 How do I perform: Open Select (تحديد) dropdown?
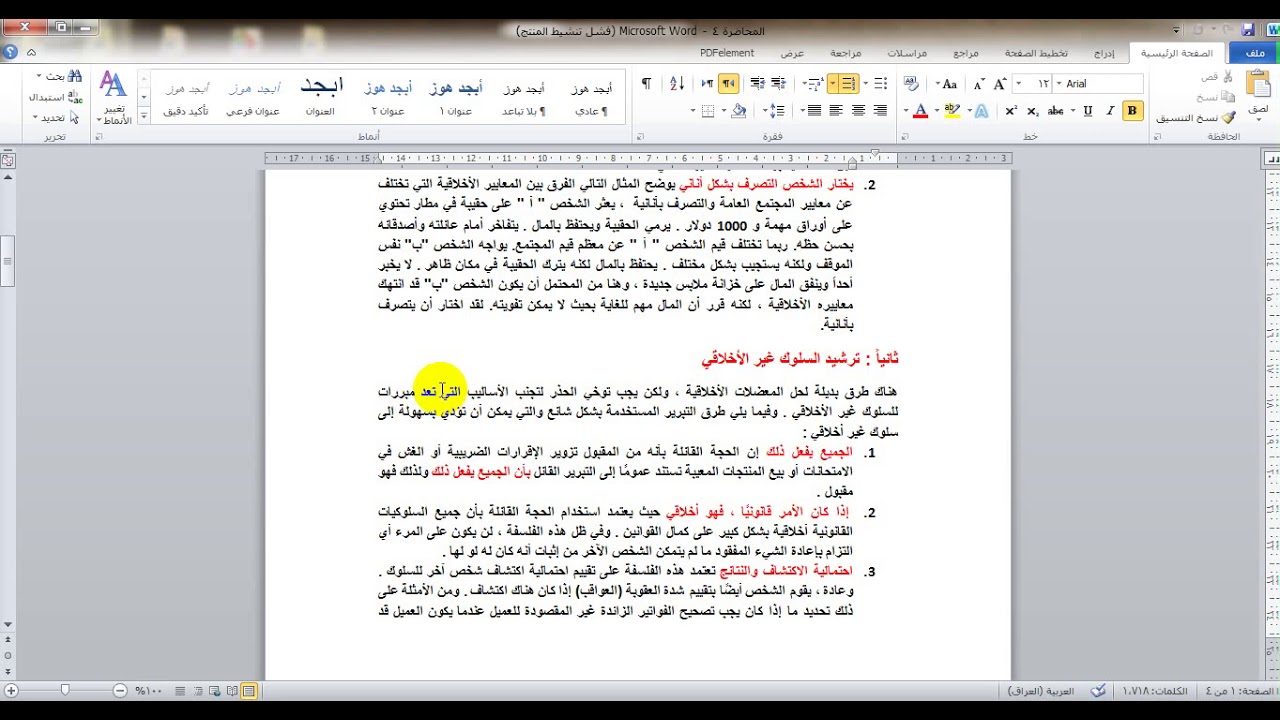(x=50, y=117)
